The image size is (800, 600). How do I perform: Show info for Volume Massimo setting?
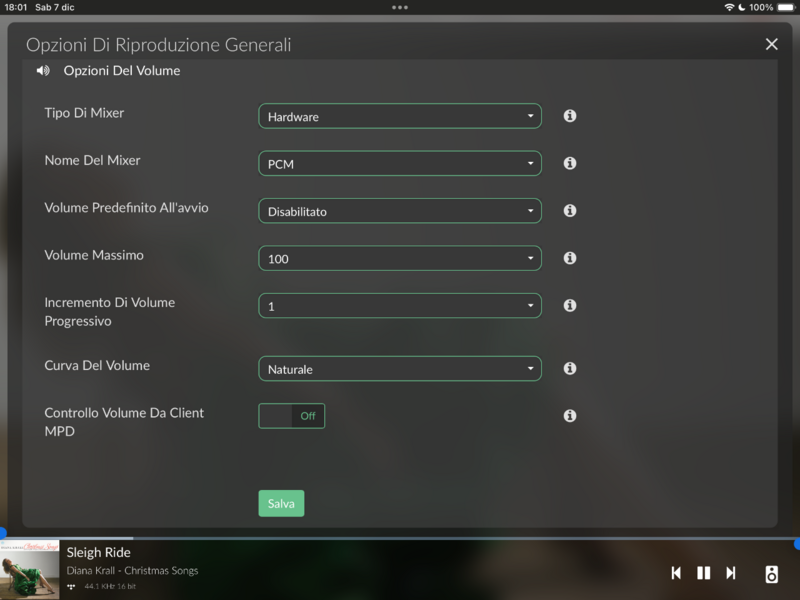[570, 258]
